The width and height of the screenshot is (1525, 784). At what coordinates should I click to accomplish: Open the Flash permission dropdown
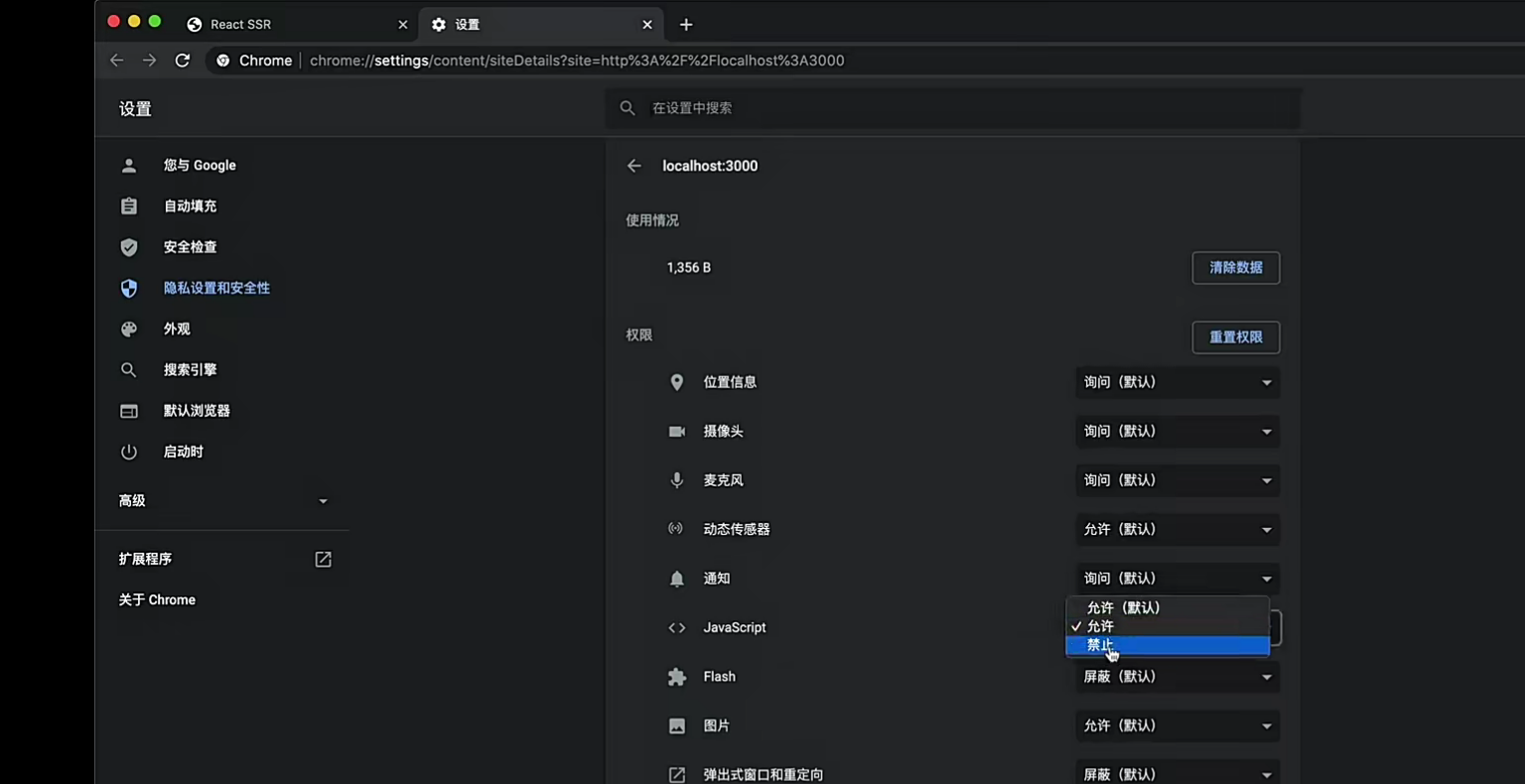click(1177, 677)
